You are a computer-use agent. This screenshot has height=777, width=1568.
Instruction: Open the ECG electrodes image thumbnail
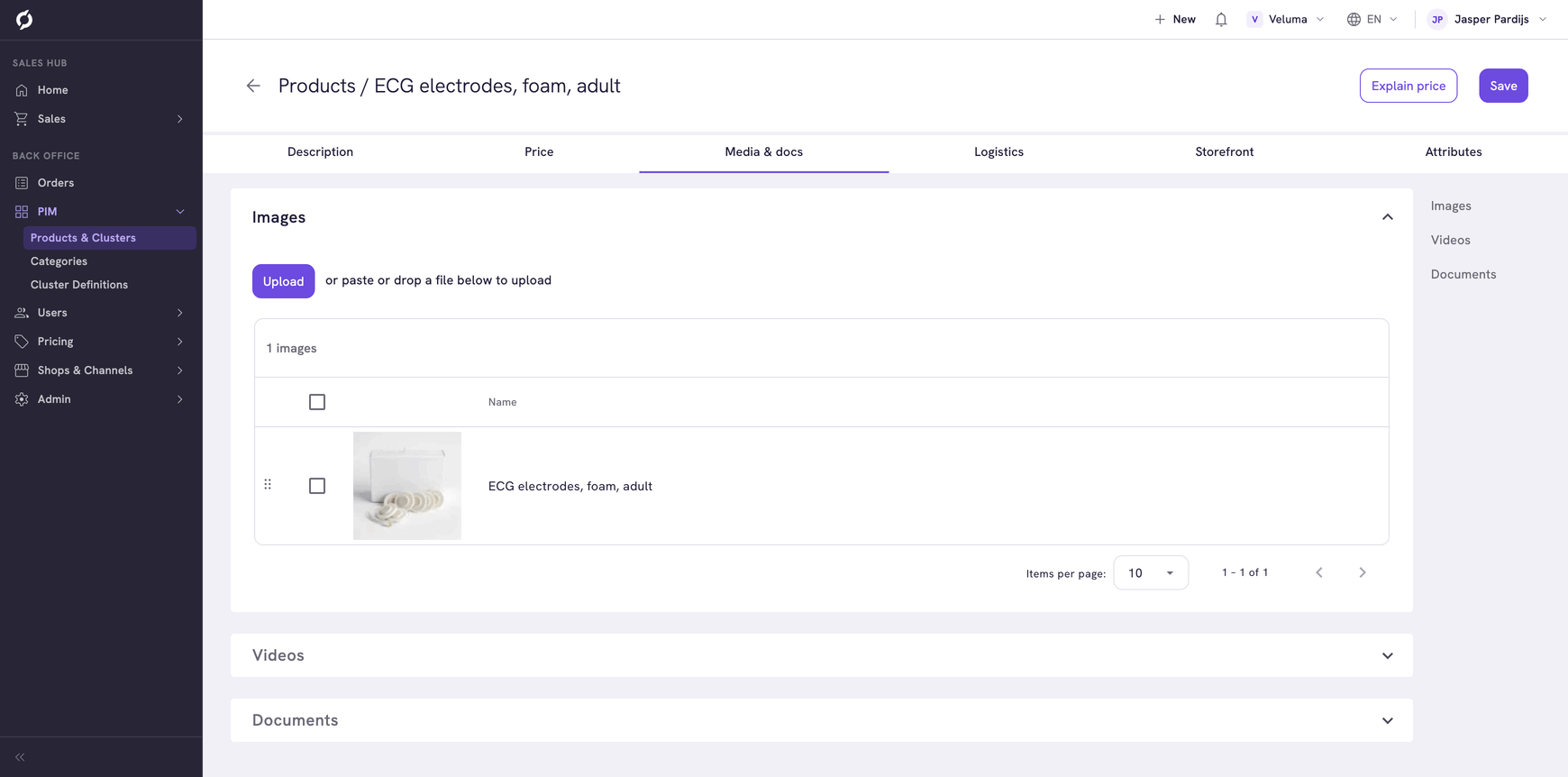click(407, 486)
